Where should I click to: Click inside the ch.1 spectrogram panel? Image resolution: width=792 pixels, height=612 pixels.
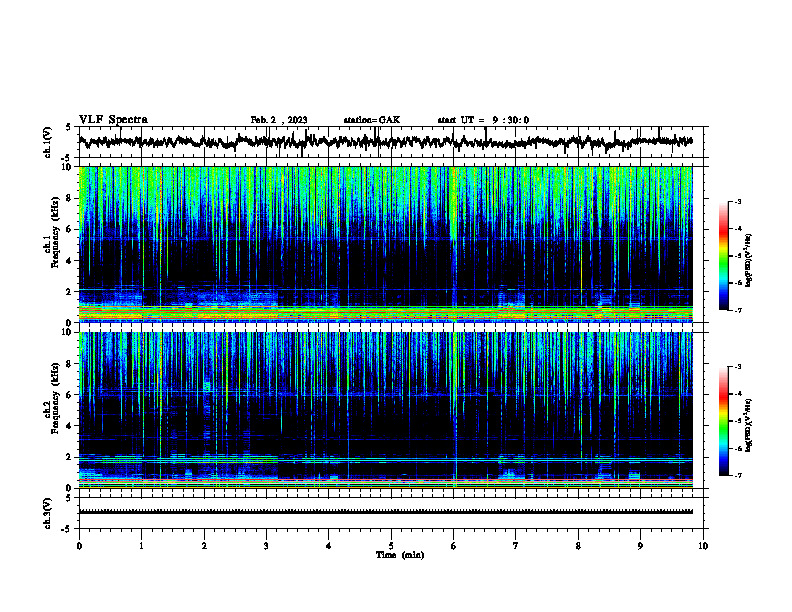click(x=385, y=244)
